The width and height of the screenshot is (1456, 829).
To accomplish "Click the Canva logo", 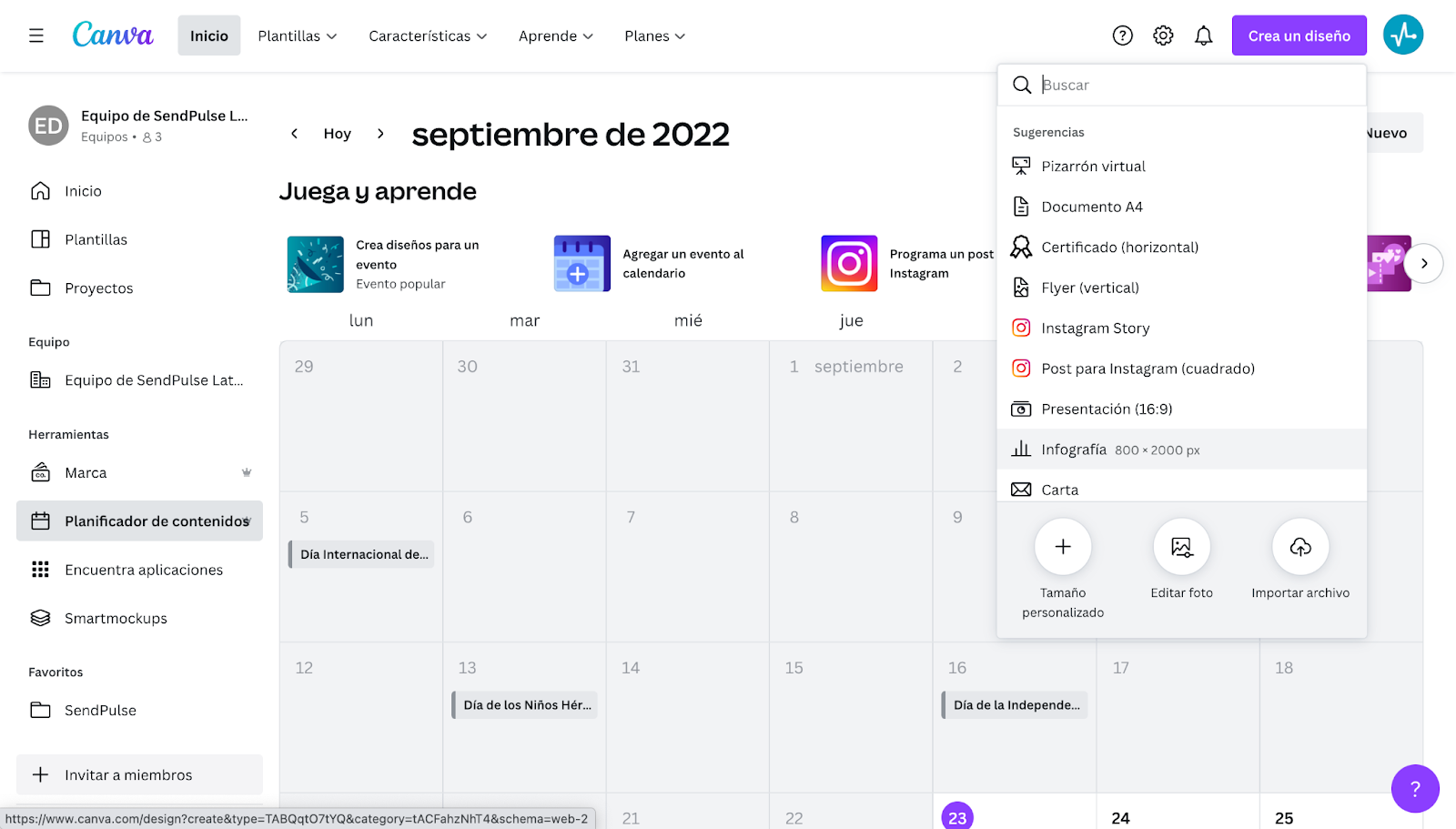I will tap(113, 35).
